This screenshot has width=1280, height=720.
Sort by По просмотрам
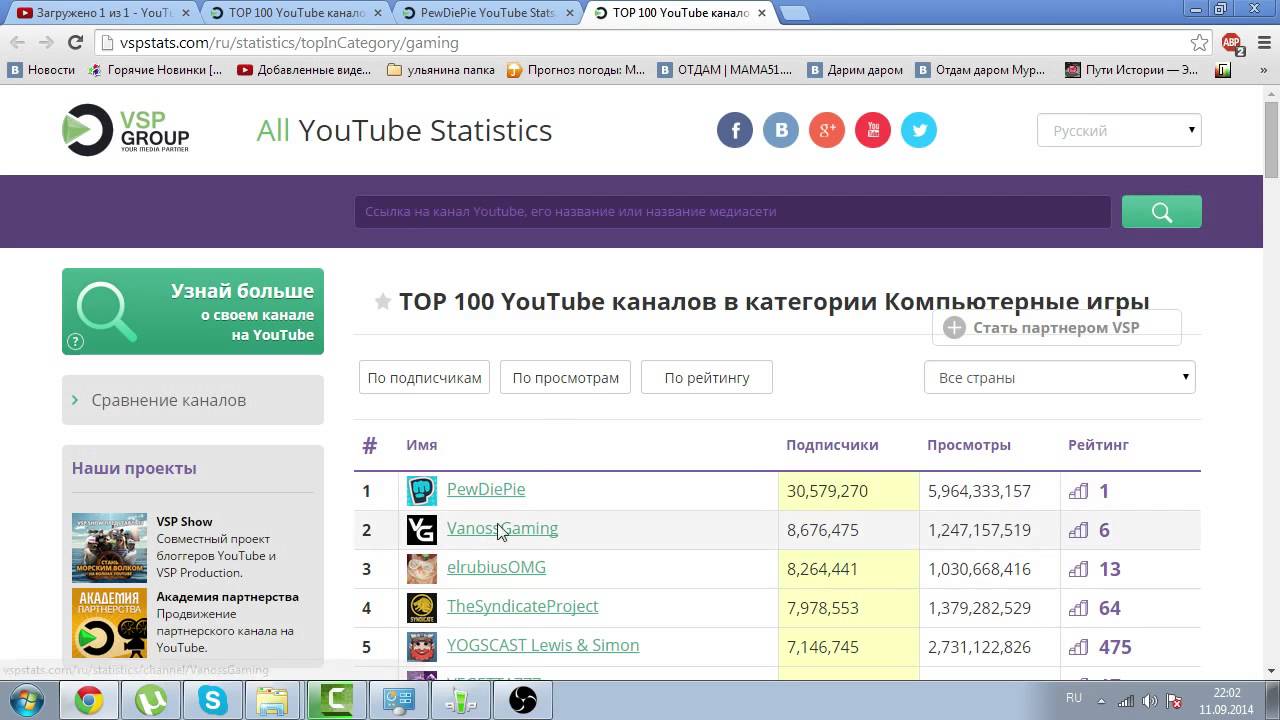tap(565, 378)
